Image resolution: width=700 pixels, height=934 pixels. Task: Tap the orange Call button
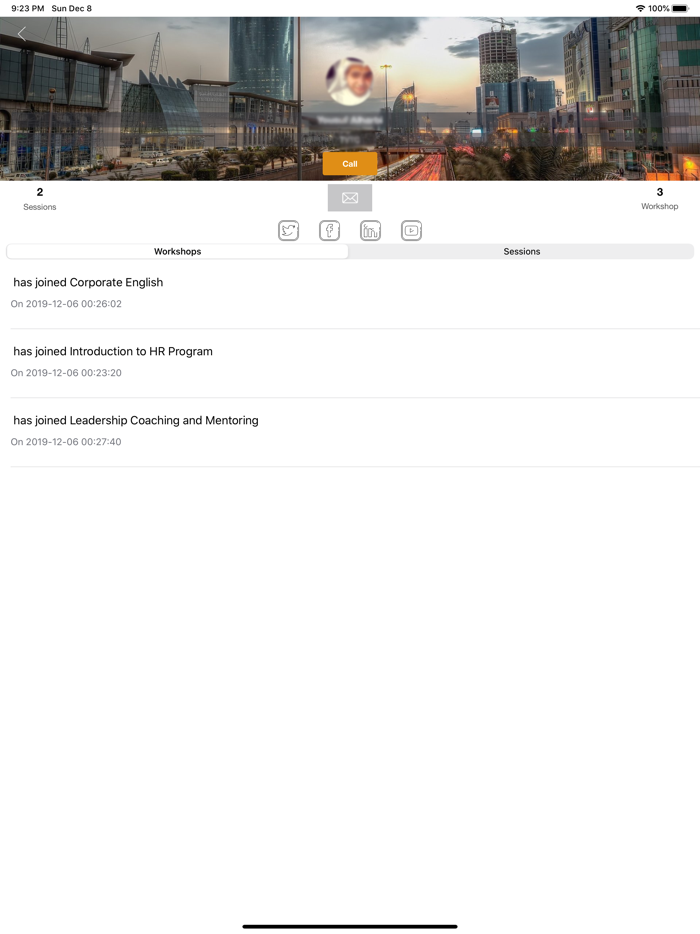click(350, 164)
